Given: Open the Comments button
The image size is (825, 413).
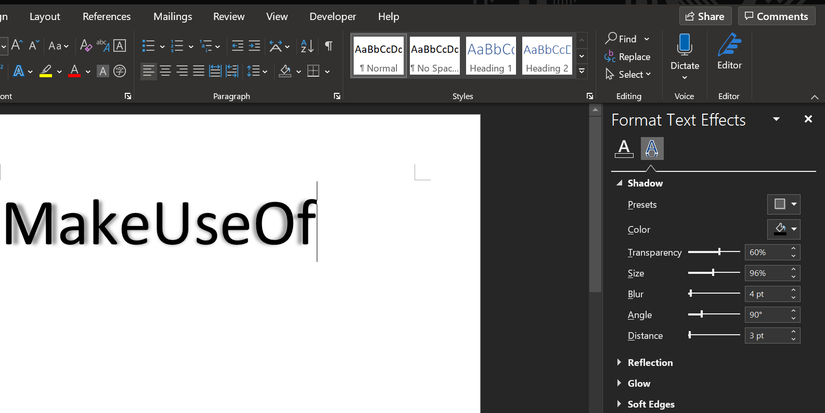Looking at the screenshot, I should (x=776, y=16).
